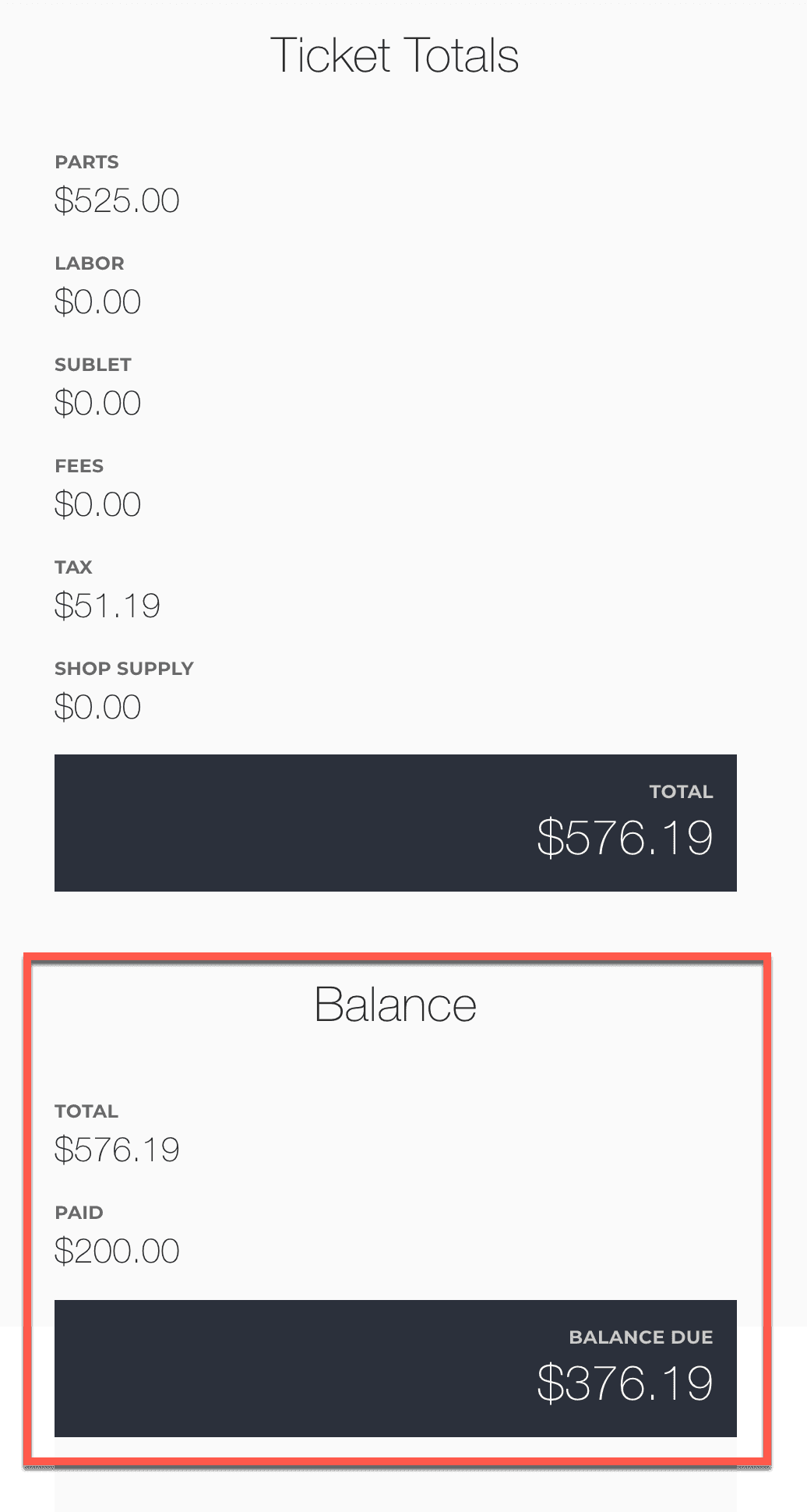
Task: Click the $0.00 amount under FEES
Action: click(97, 505)
